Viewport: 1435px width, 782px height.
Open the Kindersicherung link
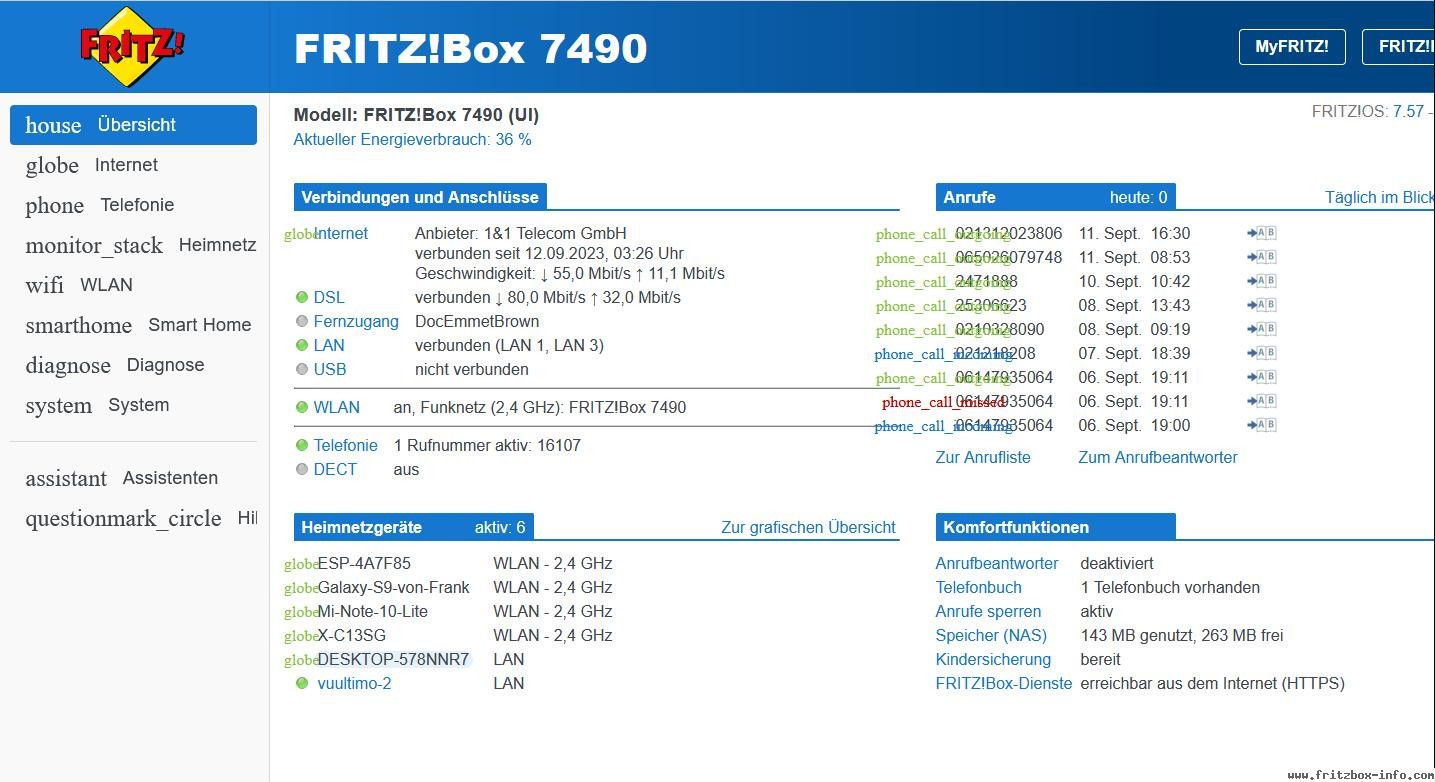993,659
